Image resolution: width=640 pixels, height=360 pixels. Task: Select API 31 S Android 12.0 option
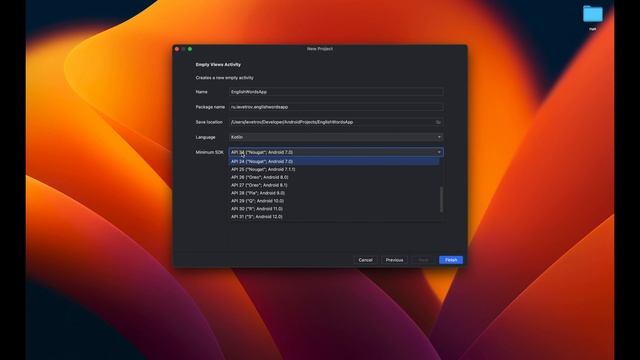334,217
